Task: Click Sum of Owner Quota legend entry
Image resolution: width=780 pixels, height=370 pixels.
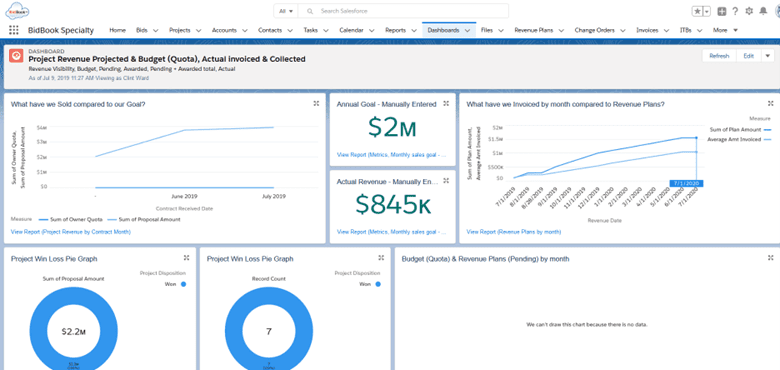Action: [x=71, y=219]
